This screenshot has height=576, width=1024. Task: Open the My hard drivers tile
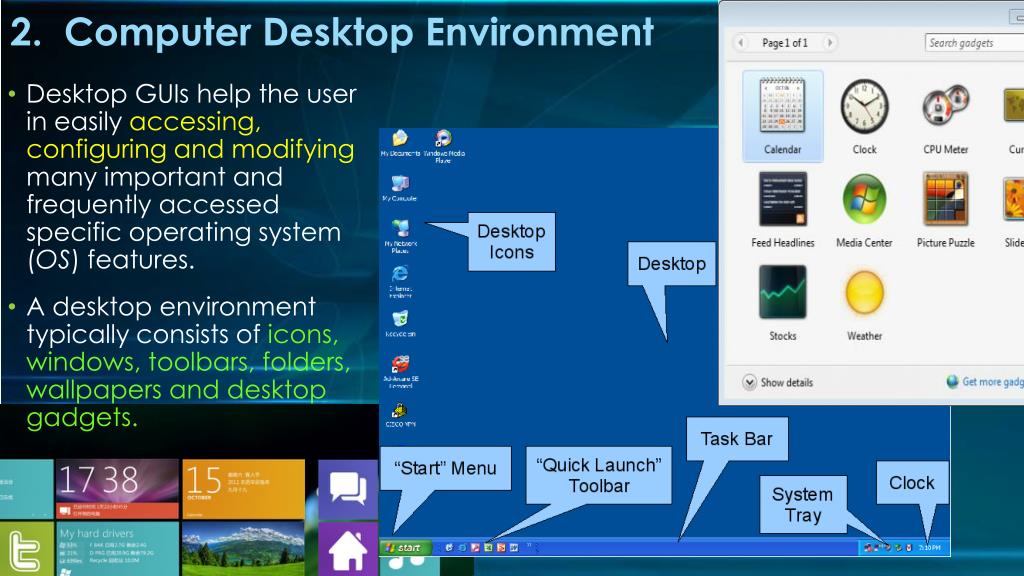point(117,549)
